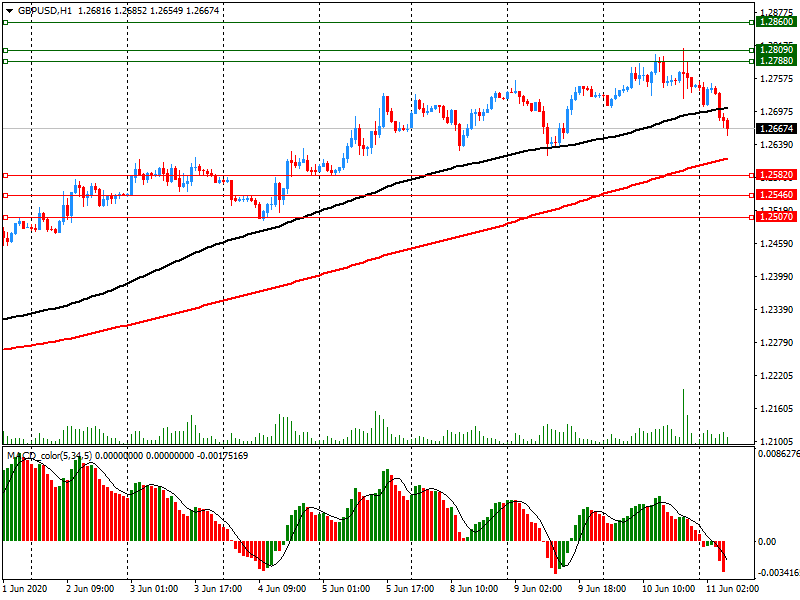Select the 1.25460 red level price label
This screenshot has height=600, width=800.
(x=776, y=195)
